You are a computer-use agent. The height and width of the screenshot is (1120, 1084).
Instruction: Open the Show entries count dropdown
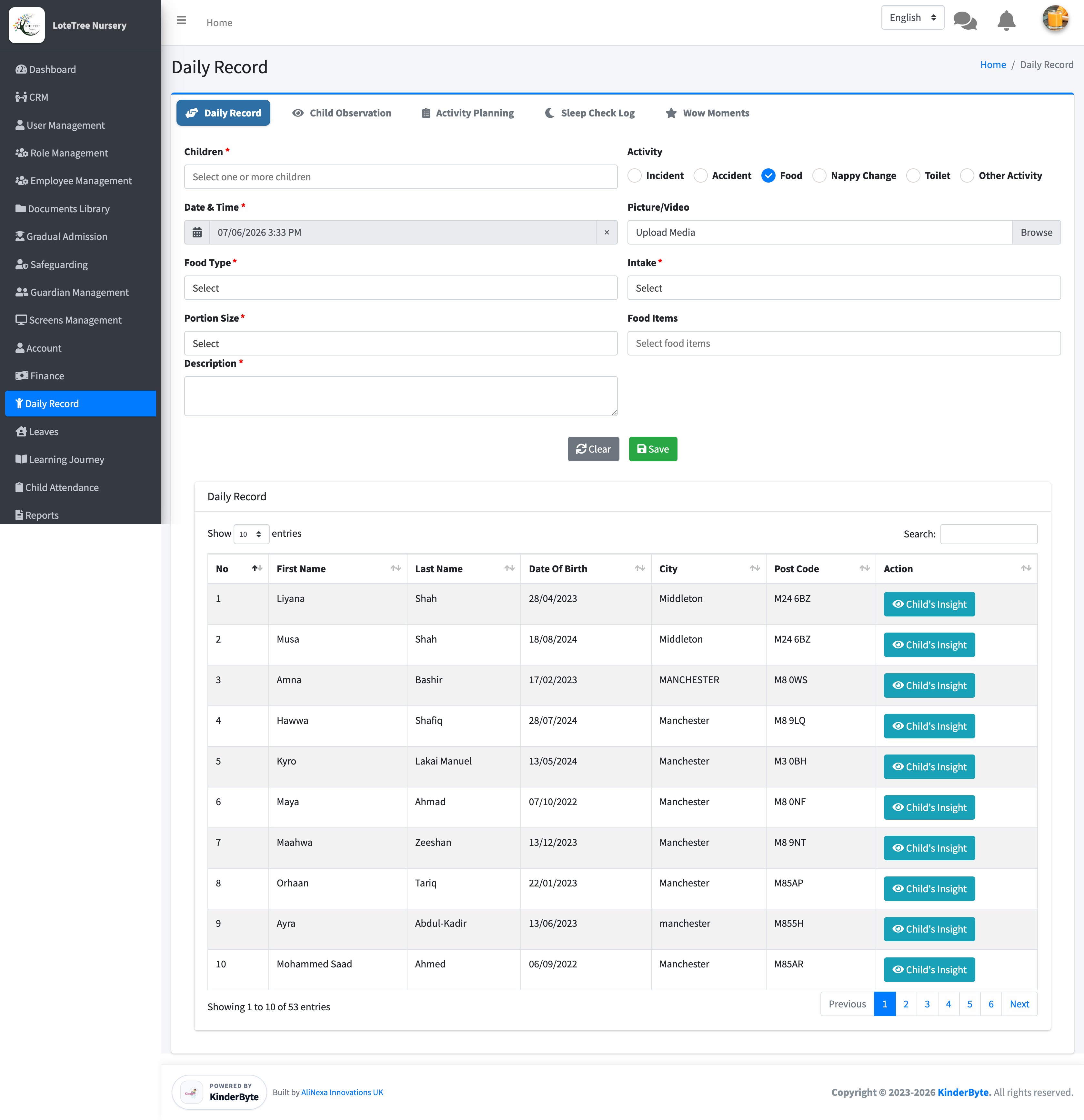[251, 534]
